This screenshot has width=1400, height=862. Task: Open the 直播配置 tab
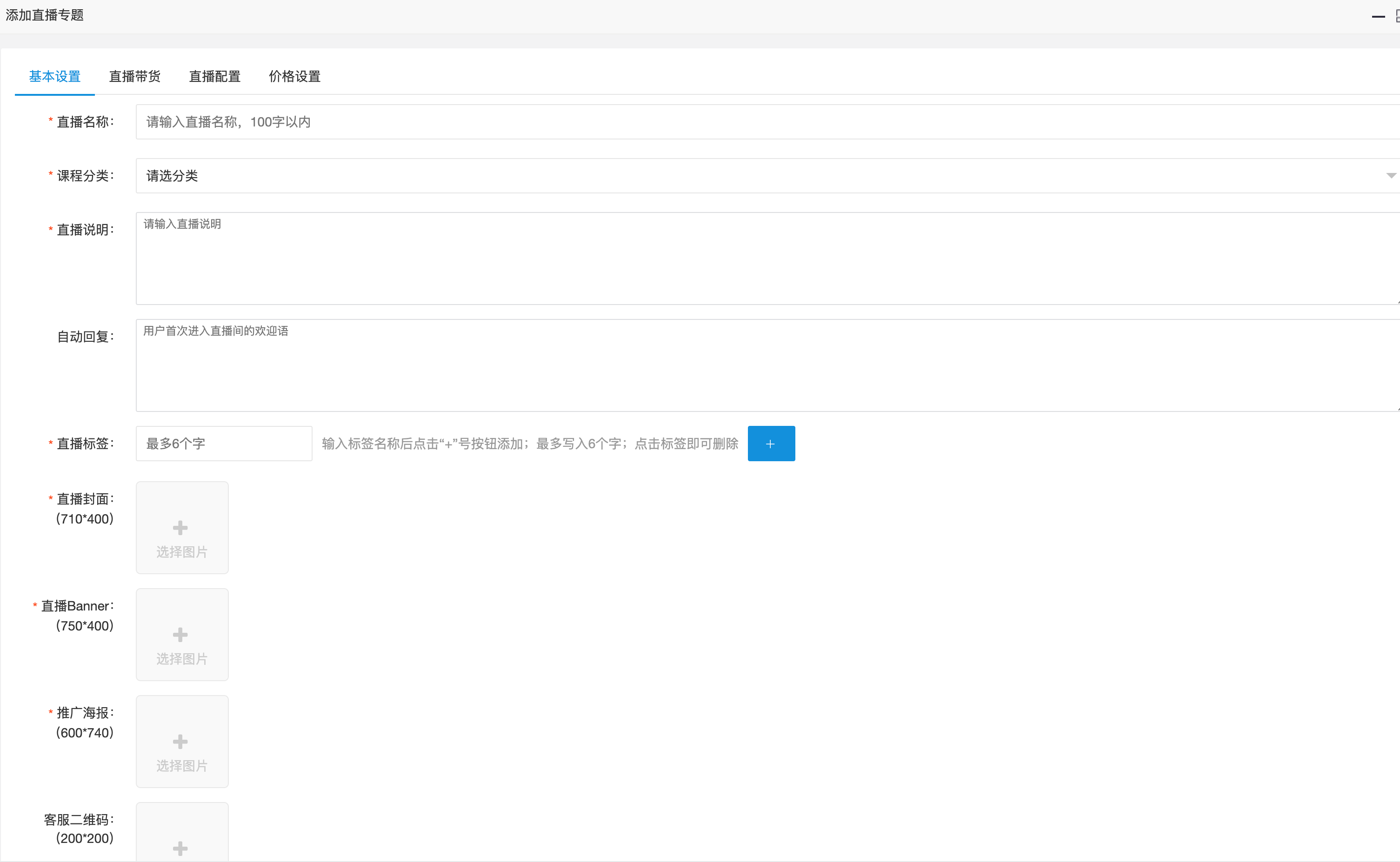pos(214,76)
